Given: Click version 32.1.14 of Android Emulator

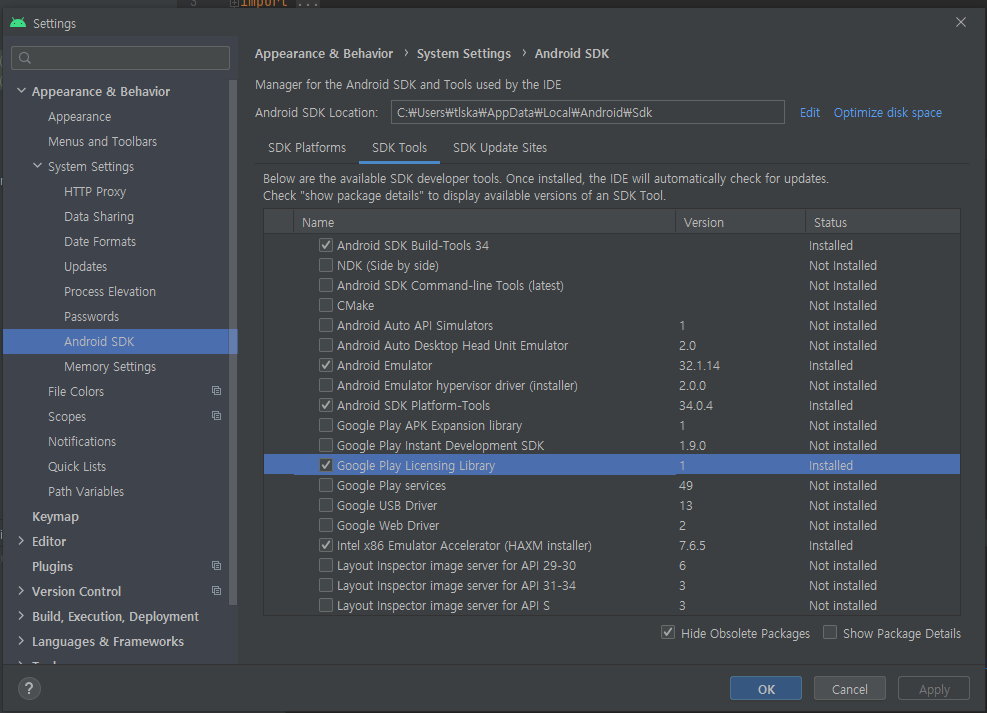Looking at the screenshot, I should click(x=699, y=366).
